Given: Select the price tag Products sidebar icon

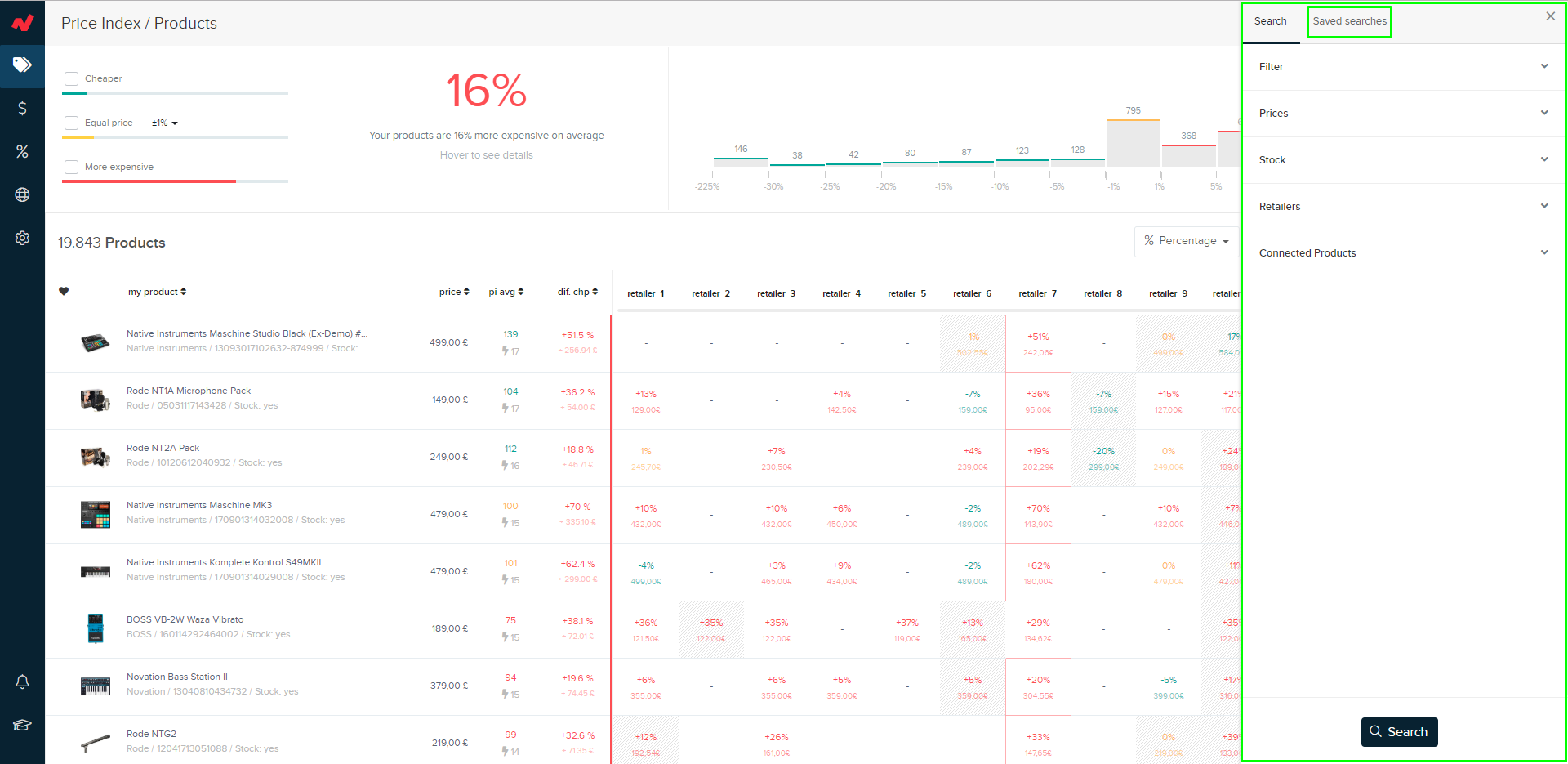Looking at the screenshot, I should point(22,65).
